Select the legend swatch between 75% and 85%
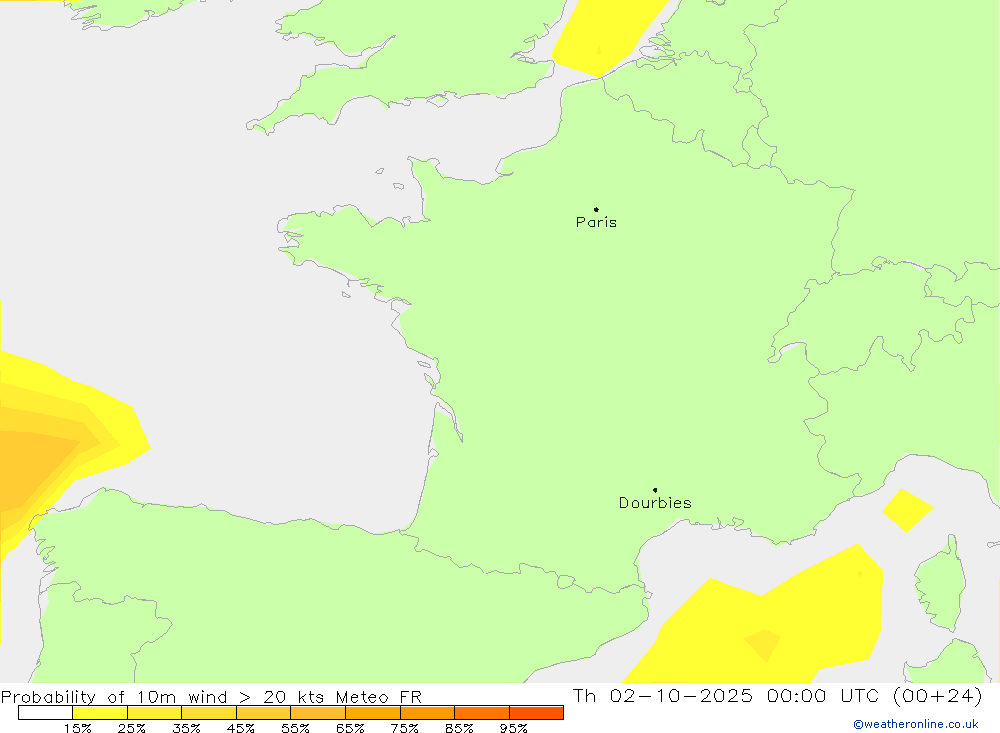The image size is (1000, 733). (427, 713)
